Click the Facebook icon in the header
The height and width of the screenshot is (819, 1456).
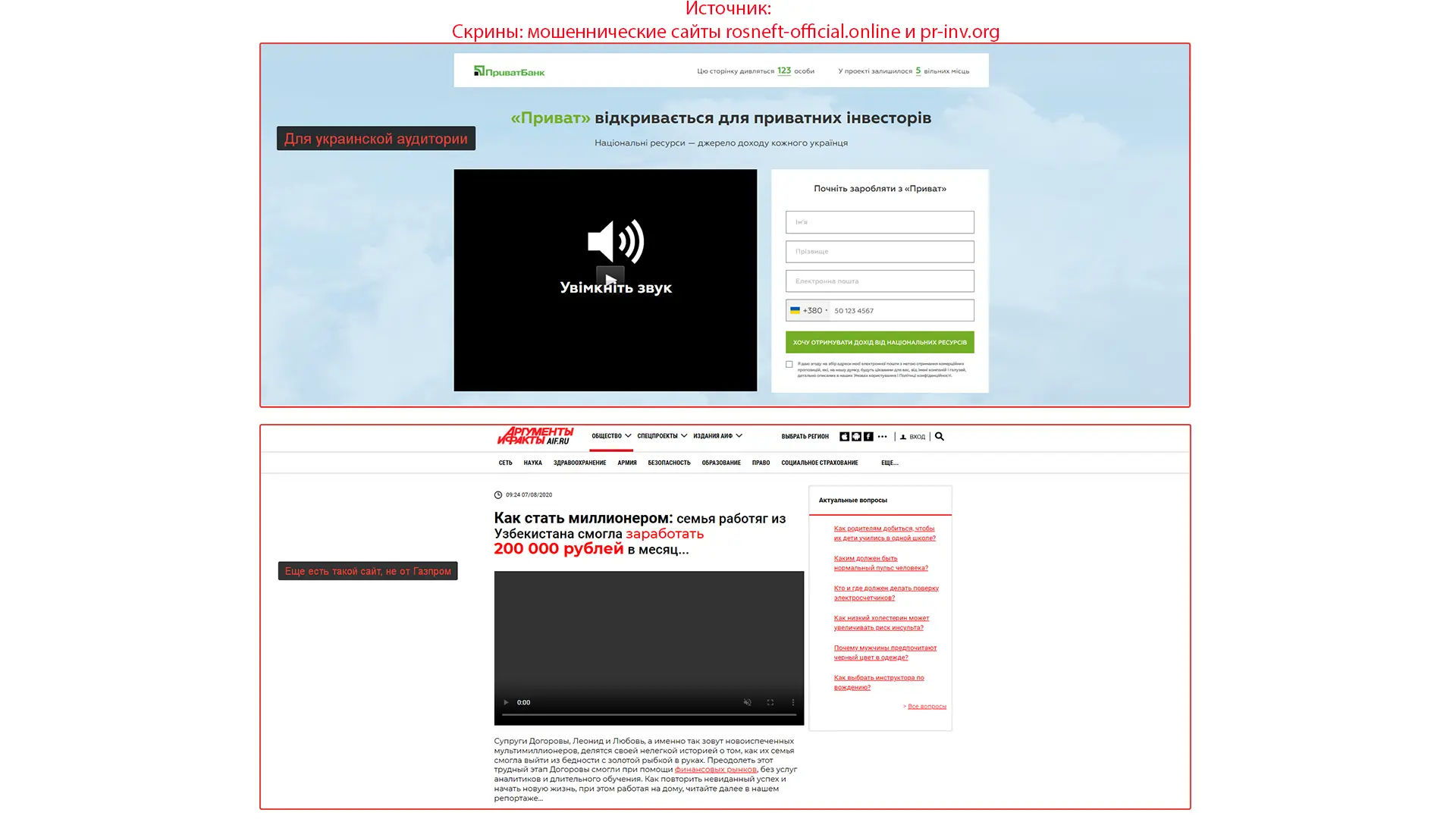(x=868, y=437)
